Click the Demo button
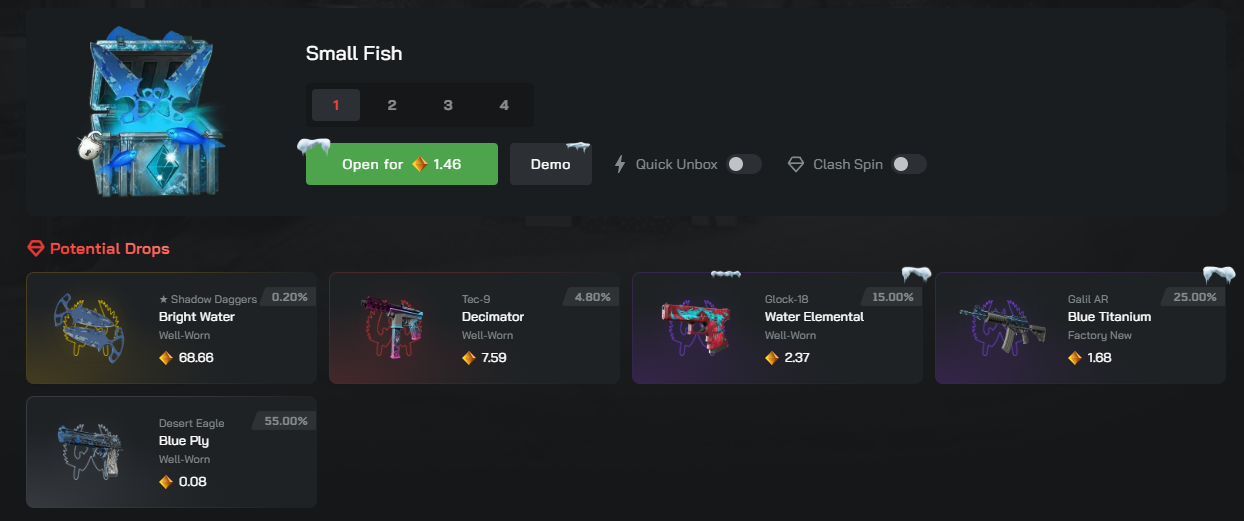1244x521 pixels. (550, 164)
